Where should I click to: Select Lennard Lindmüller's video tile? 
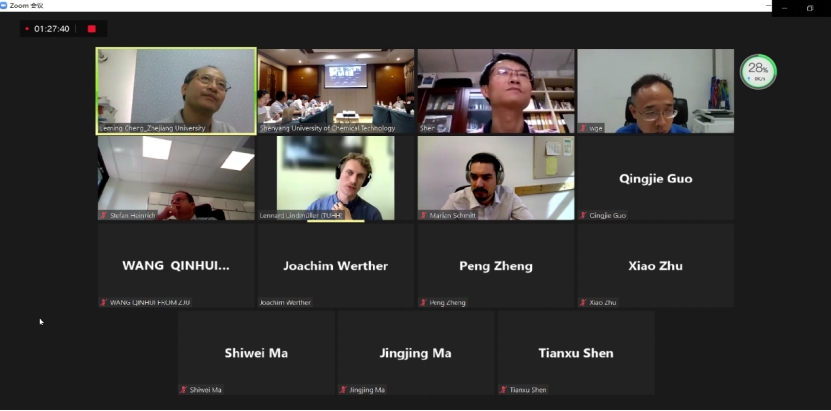[x=336, y=178]
